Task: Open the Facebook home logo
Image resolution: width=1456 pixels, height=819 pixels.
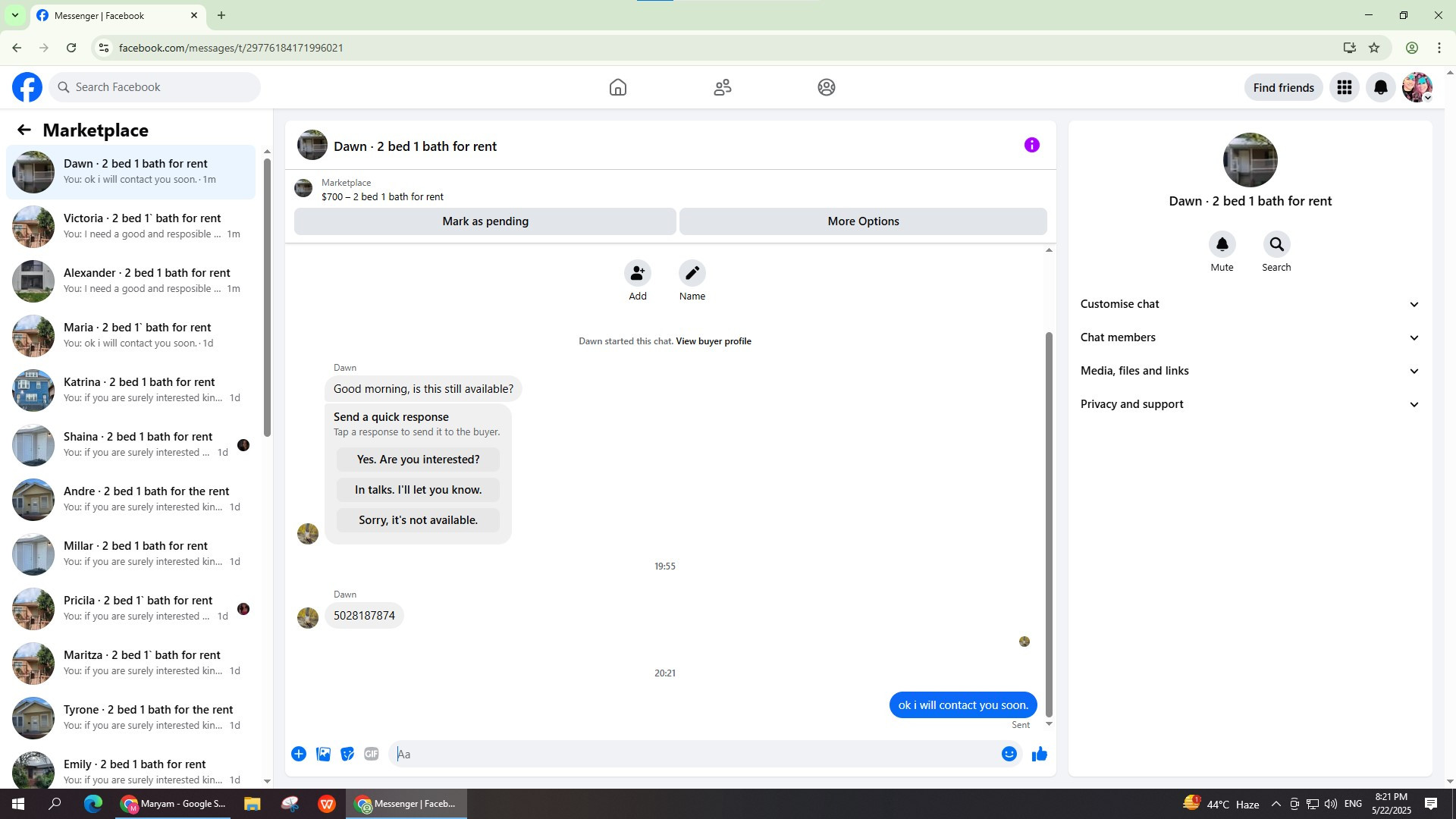Action: coord(27,87)
